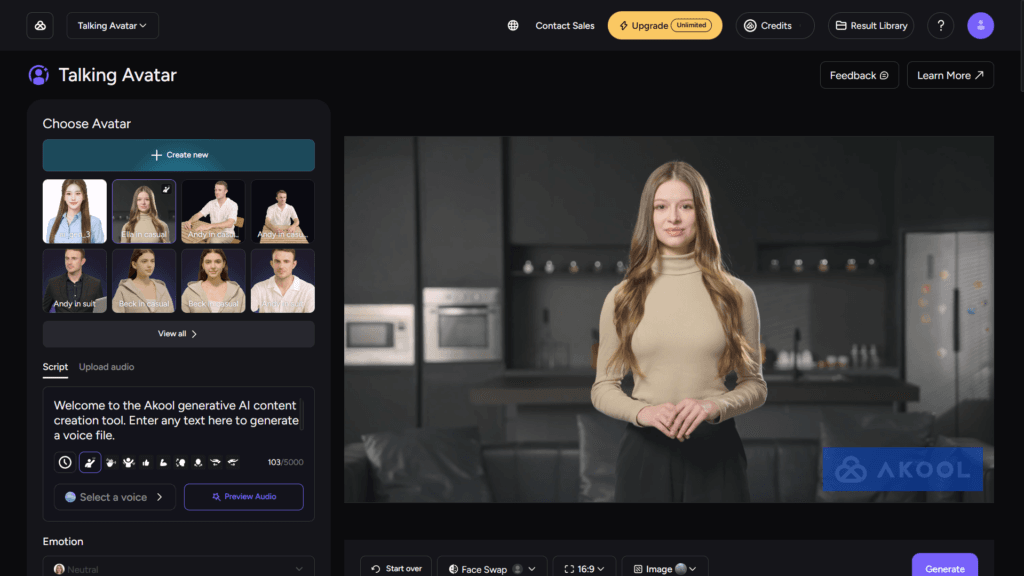Open the language globe icon
Screen dimensions: 1024x576
click(x=513, y=26)
